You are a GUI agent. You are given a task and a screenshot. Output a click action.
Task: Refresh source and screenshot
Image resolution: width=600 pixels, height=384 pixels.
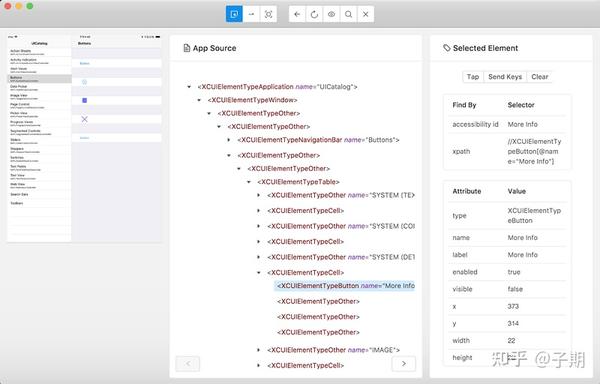314,15
